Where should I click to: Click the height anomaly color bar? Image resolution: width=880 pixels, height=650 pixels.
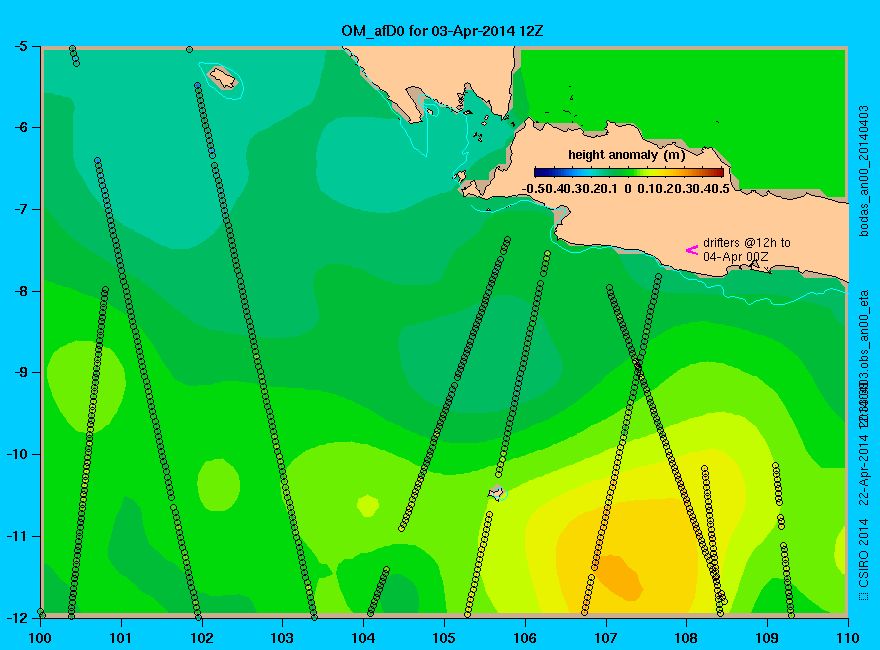point(629,172)
